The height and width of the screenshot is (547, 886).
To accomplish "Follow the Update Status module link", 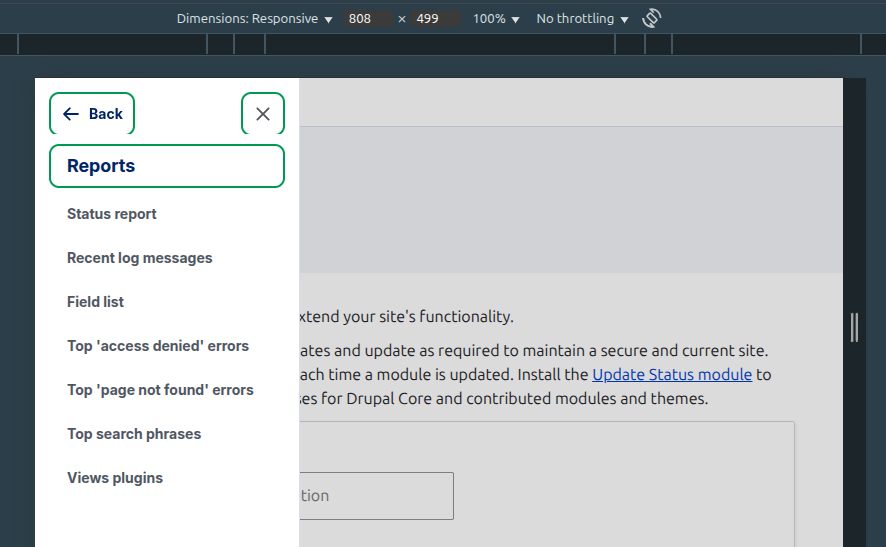I will click(672, 375).
